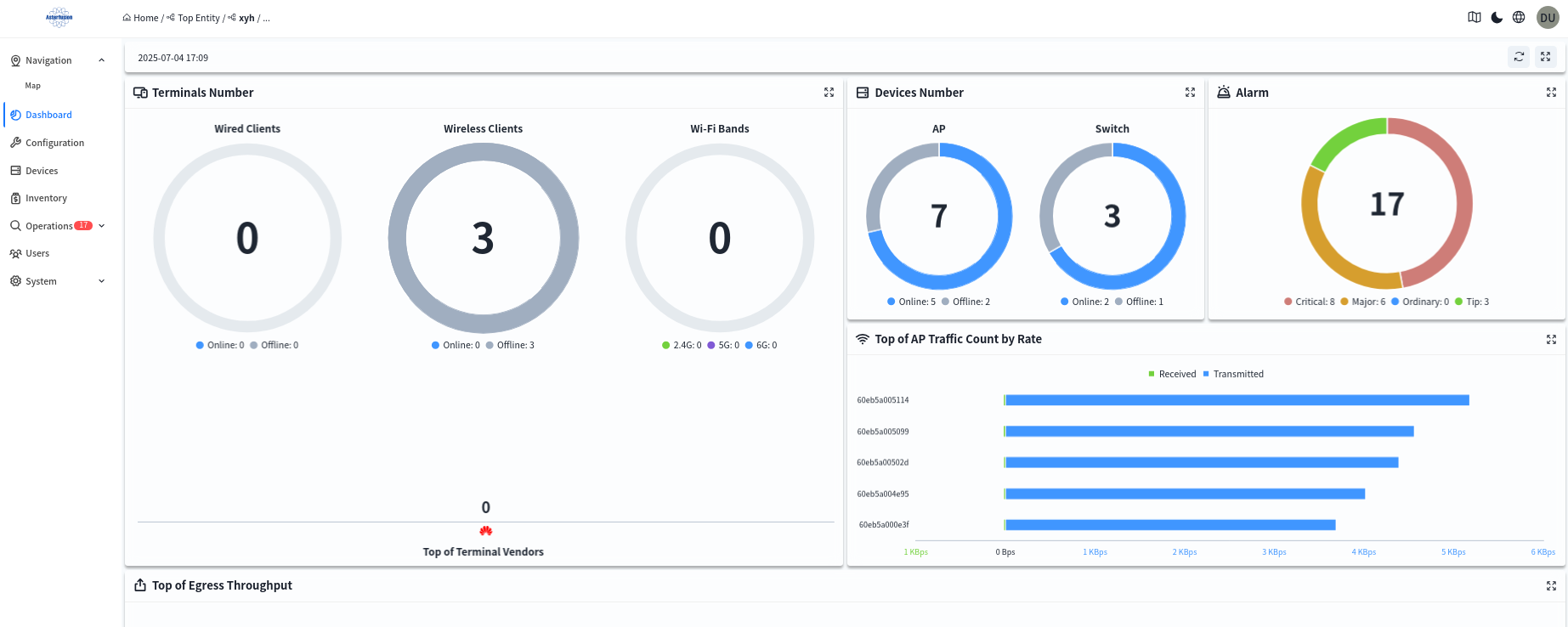This screenshot has height=627, width=1568.
Task: Open the Configuration menu item
Action: (x=54, y=143)
